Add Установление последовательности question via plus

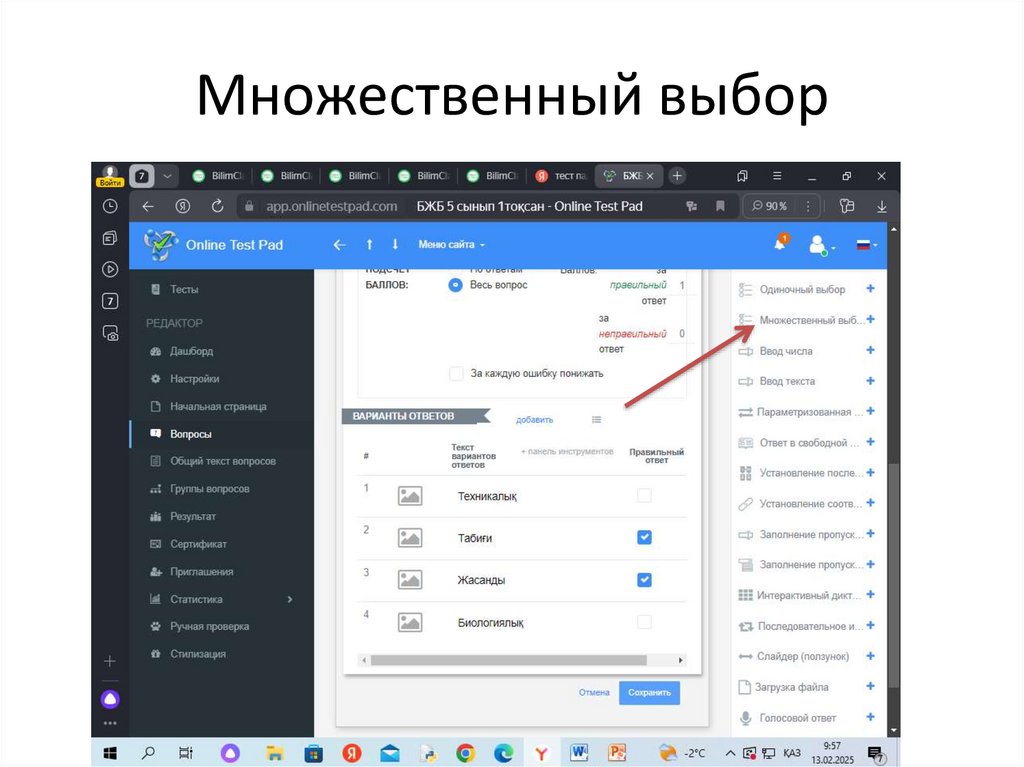coord(870,472)
